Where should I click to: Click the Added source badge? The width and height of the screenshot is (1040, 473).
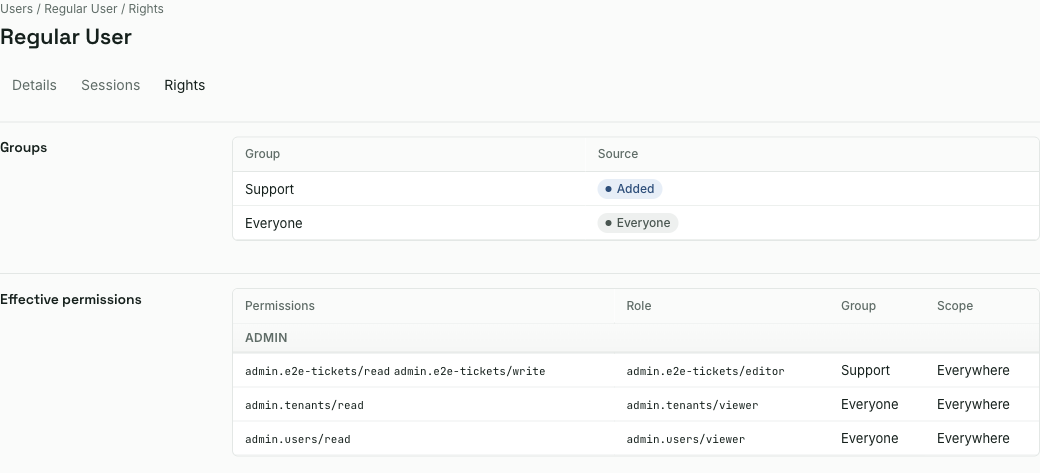[x=629, y=189]
